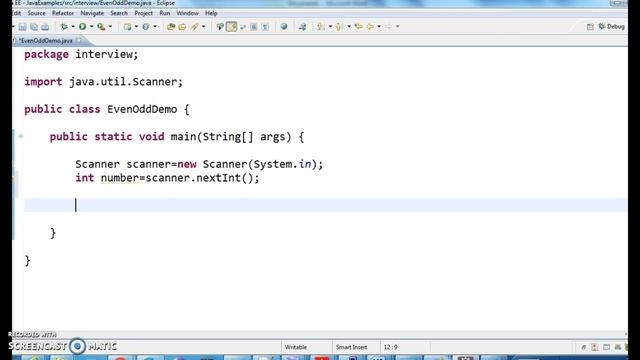Open the Navigate menu
Image resolution: width=640 pixels, height=360 pixels.
coord(92,13)
